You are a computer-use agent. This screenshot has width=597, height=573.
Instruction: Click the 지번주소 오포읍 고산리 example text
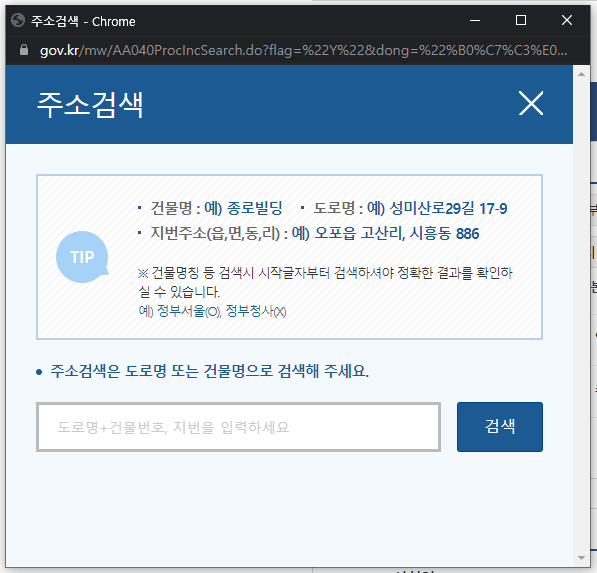314,233
